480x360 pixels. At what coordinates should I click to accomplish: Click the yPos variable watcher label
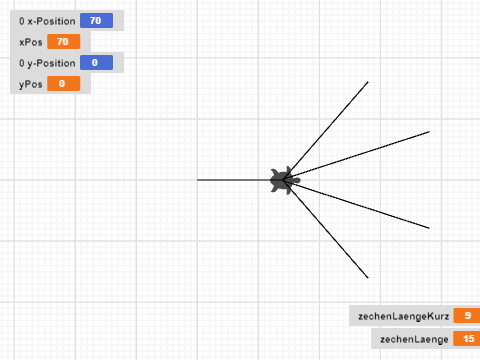point(31,84)
